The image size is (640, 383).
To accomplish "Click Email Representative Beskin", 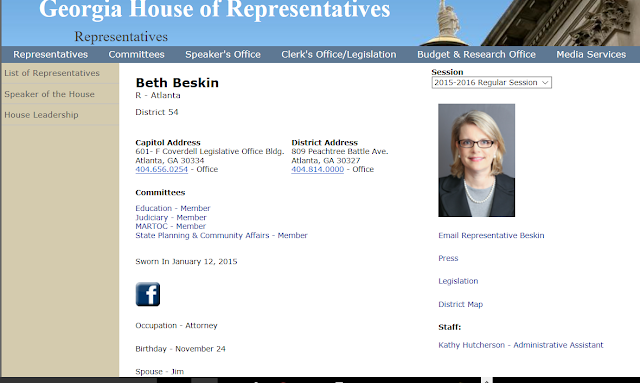I will pos(491,236).
